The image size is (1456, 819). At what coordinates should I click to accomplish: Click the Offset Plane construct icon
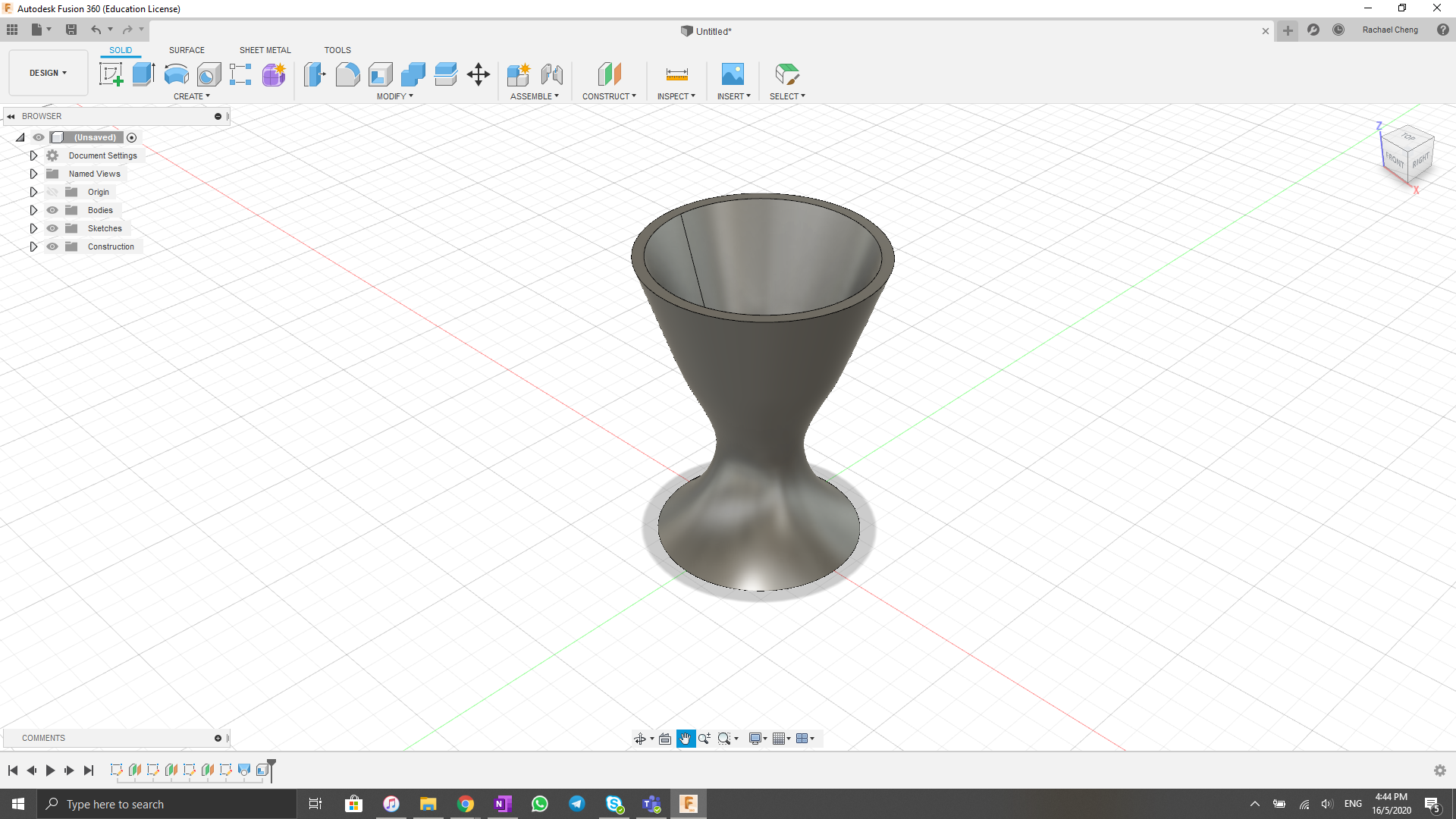pyautogui.click(x=609, y=74)
